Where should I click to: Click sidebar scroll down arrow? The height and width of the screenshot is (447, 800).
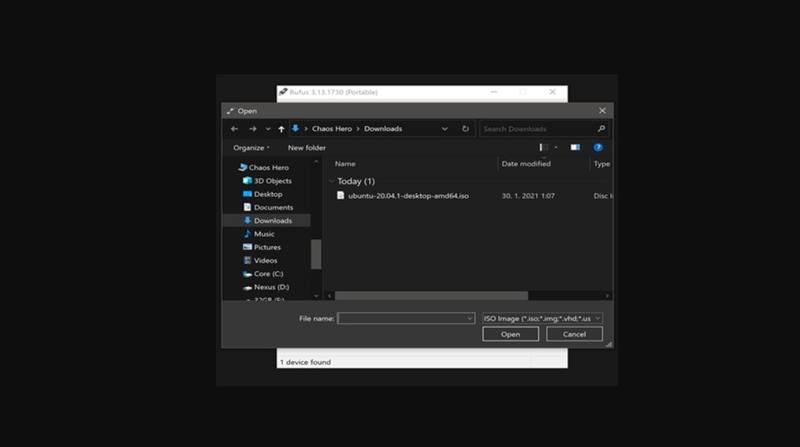316,295
